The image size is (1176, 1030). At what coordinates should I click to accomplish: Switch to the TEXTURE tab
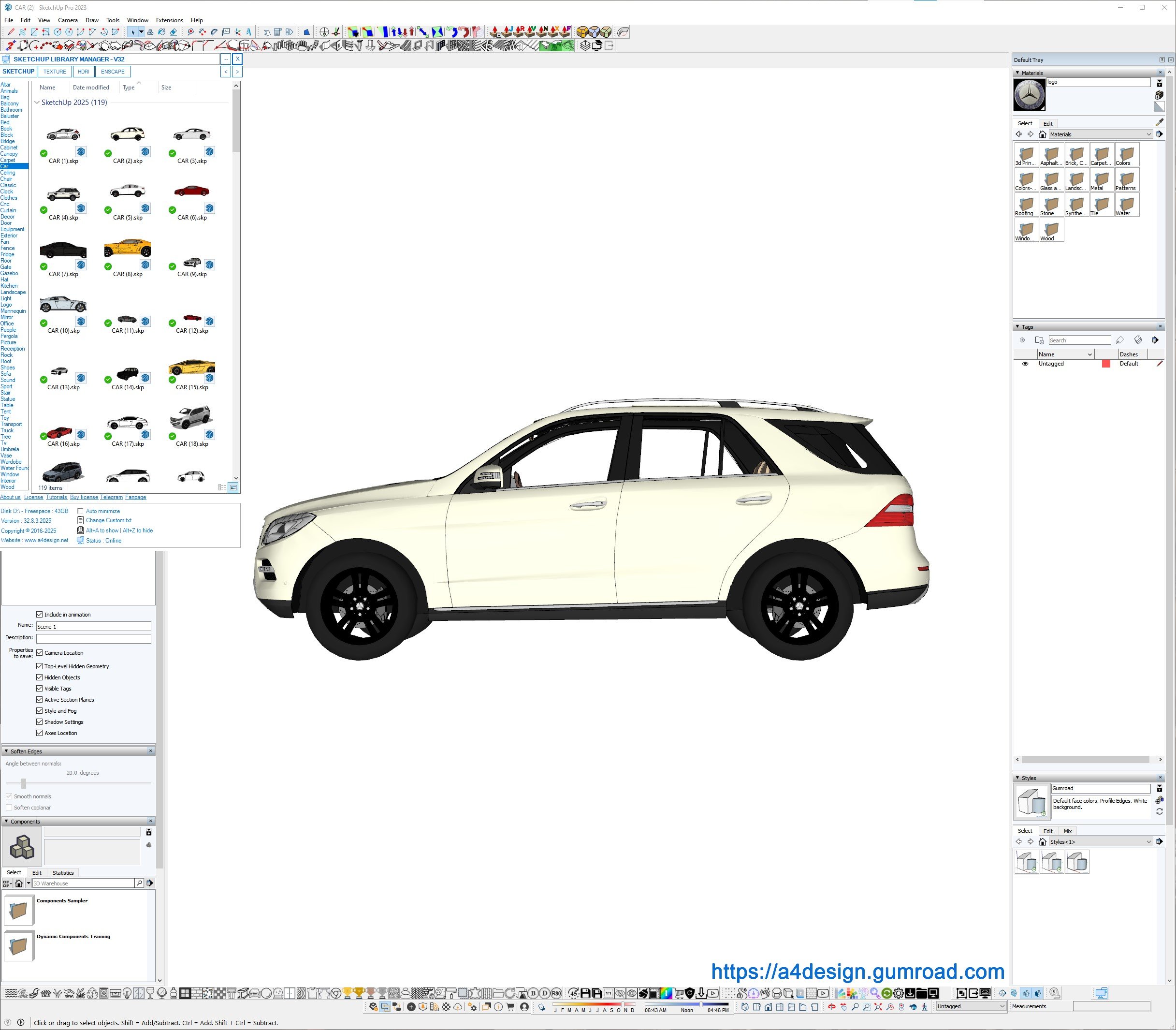tap(55, 72)
